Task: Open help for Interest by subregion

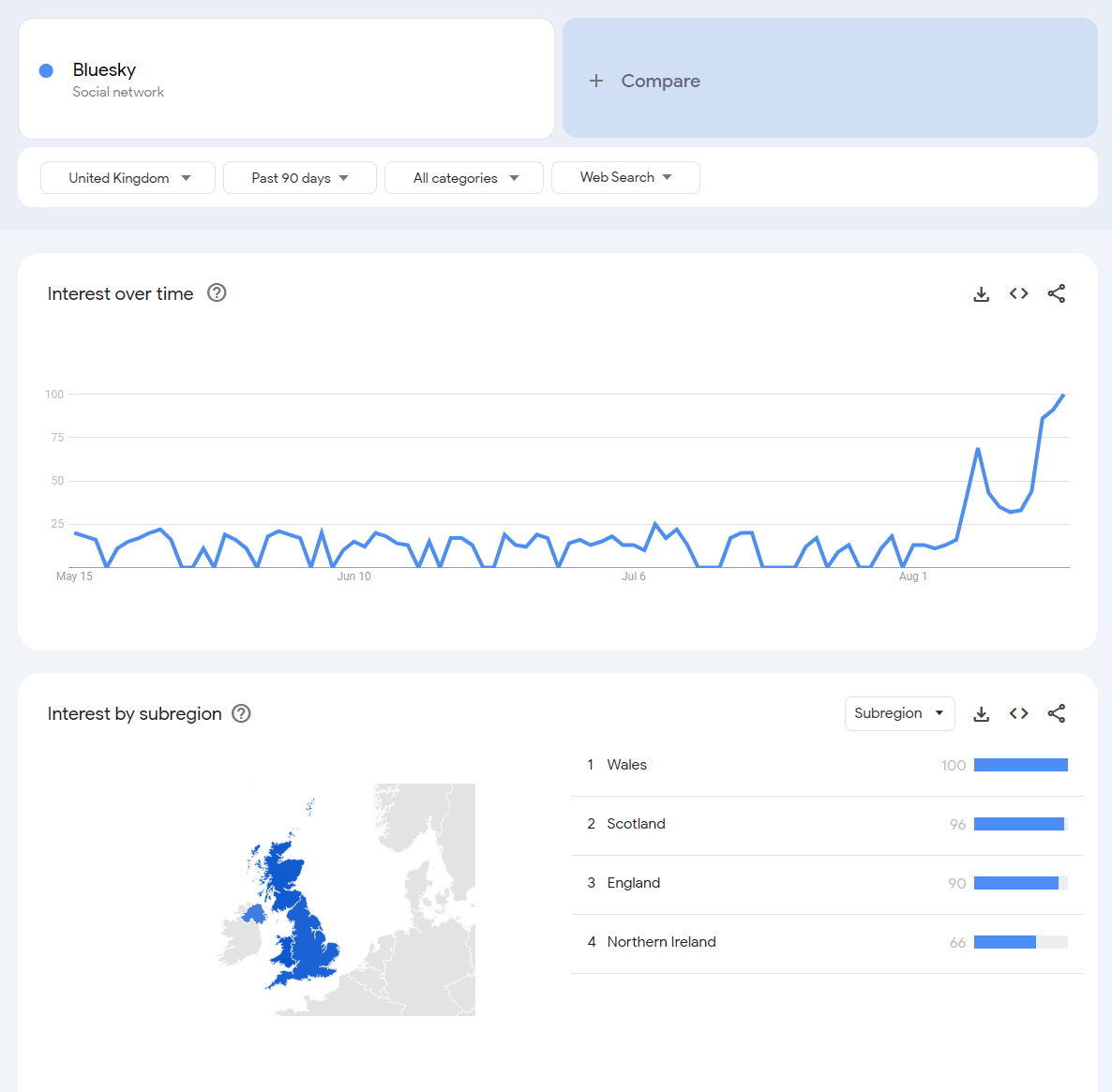Action: pos(241,713)
